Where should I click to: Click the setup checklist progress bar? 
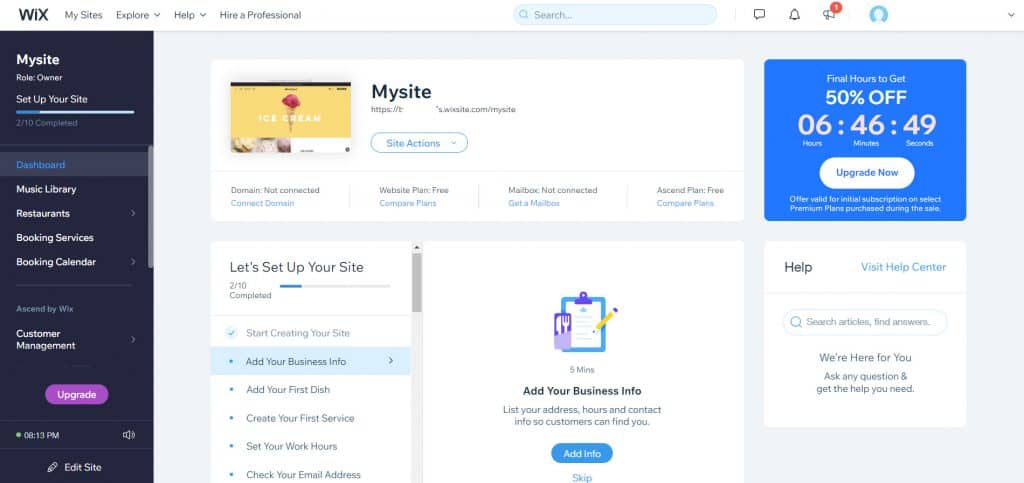pyautogui.click(x=335, y=286)
